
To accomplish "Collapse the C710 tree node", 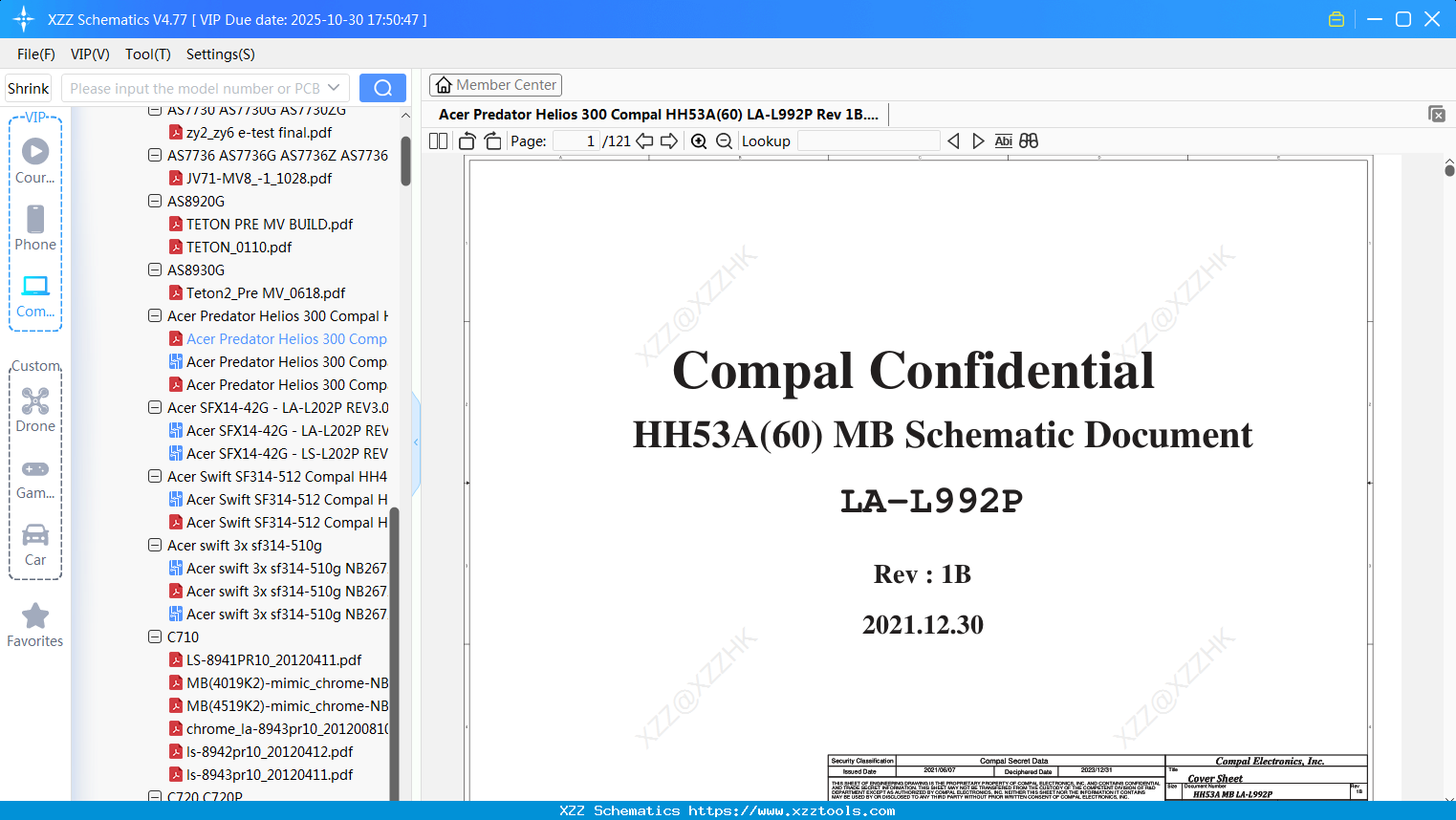I will tap(155, 637).
